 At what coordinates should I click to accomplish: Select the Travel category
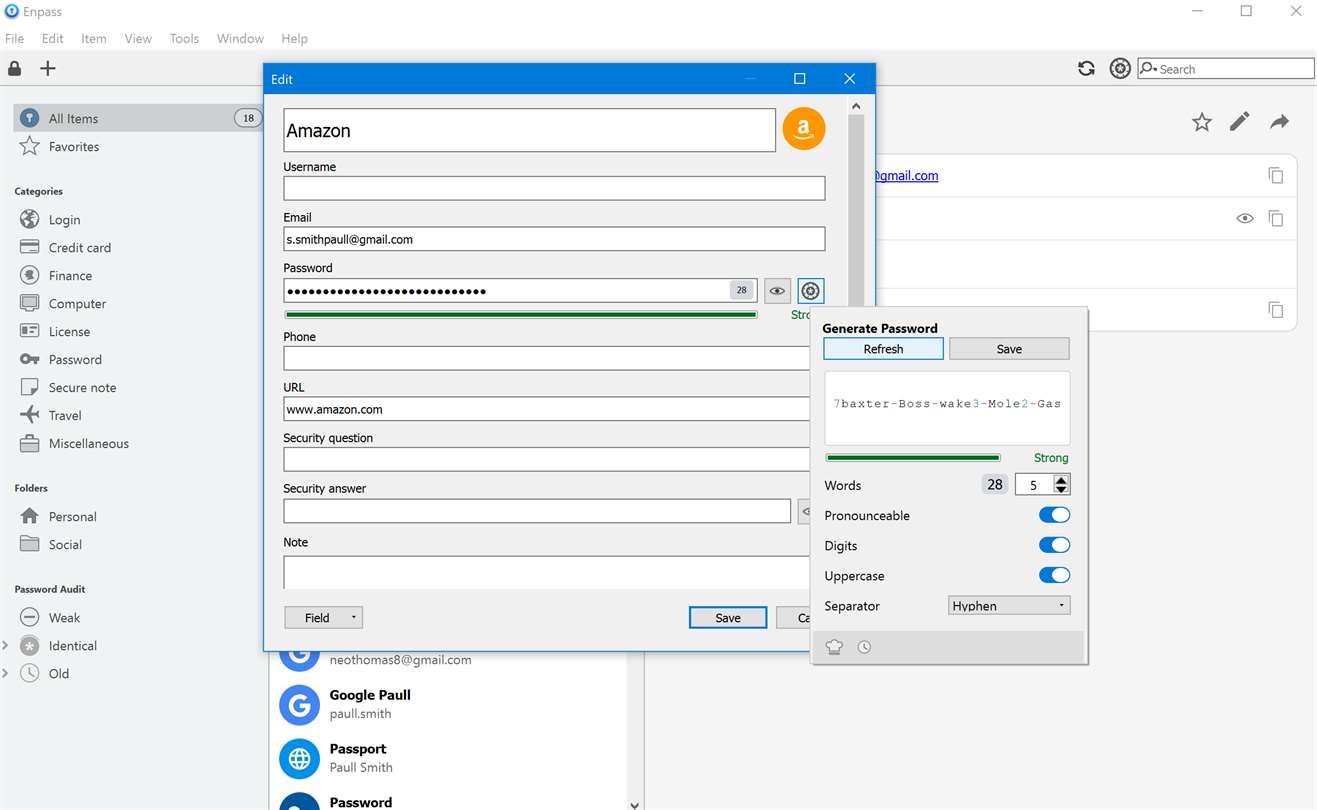coord(65,416)
